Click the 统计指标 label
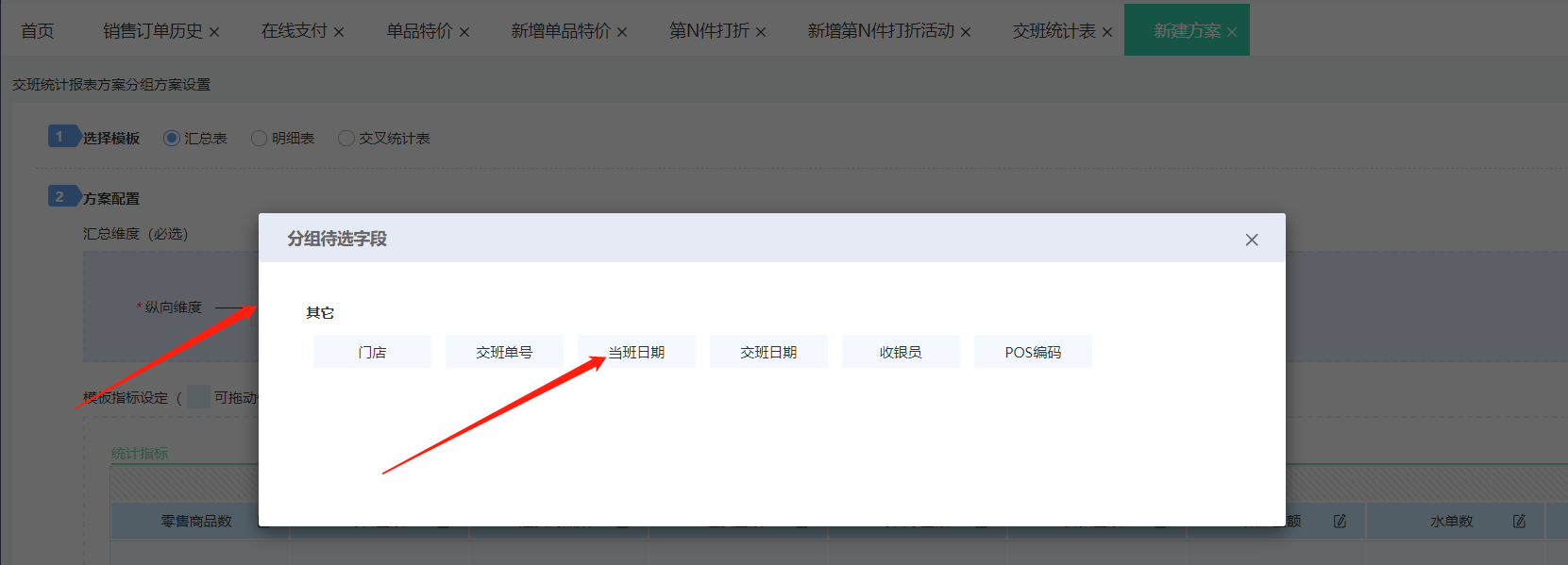The image size is (1568, 565). pos(140,453)
